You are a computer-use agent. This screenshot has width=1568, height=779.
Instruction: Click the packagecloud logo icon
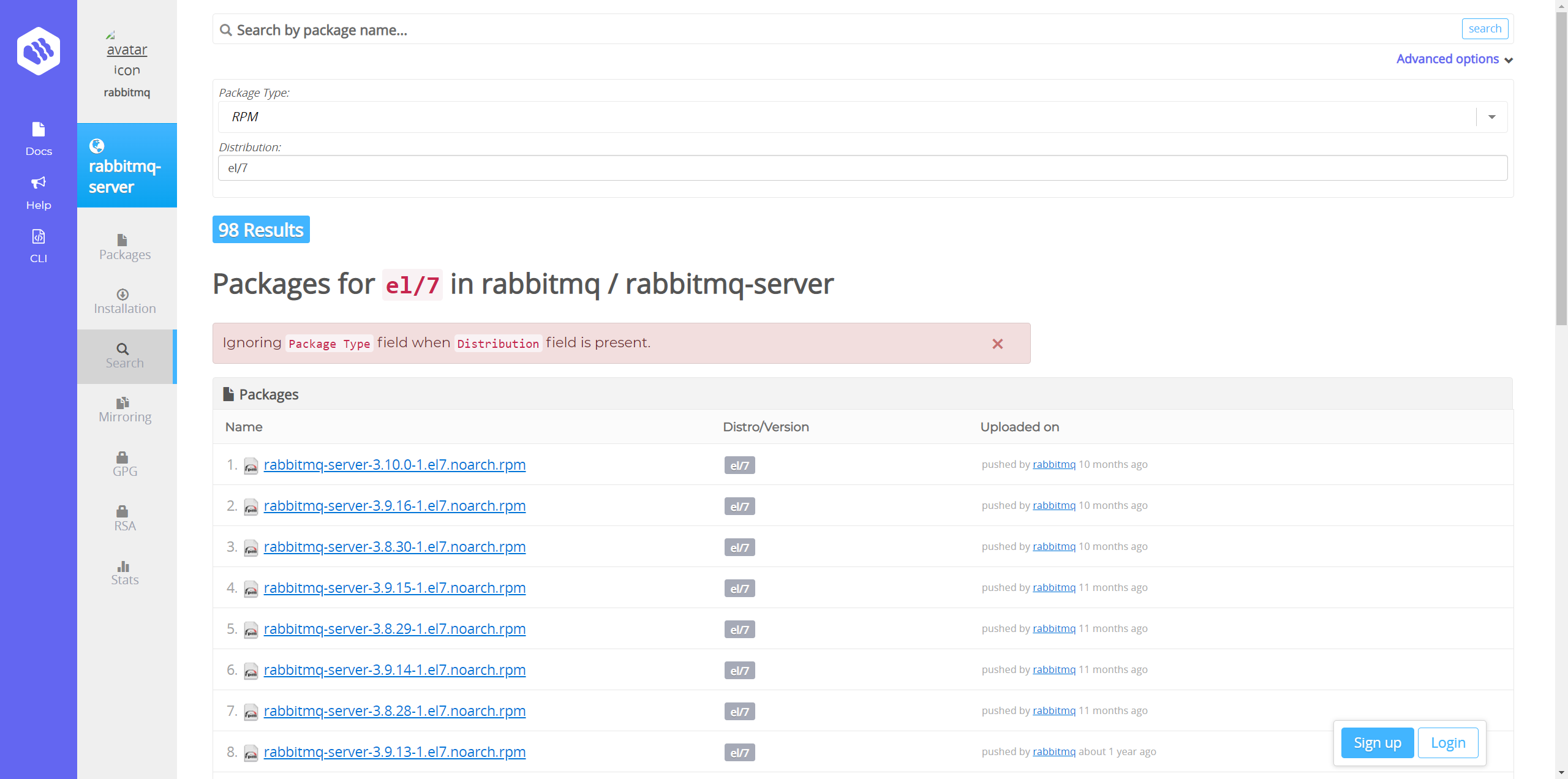click(x=39, y=51)
